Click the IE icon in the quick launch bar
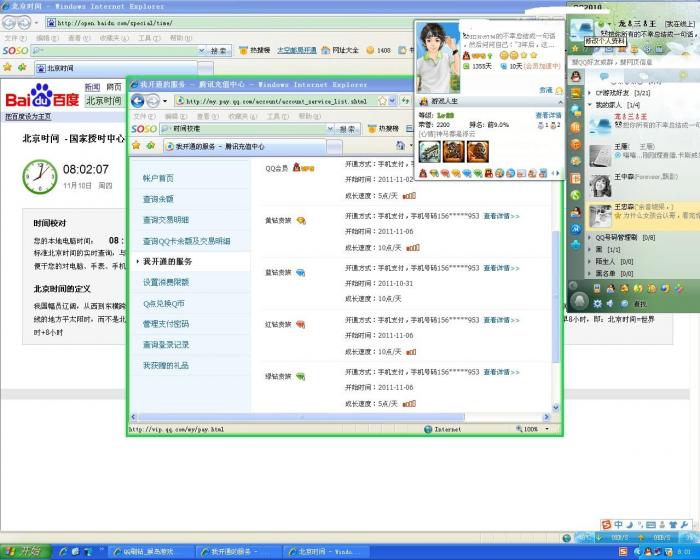This screenshot has width=700, height=560. pos(63,552)
